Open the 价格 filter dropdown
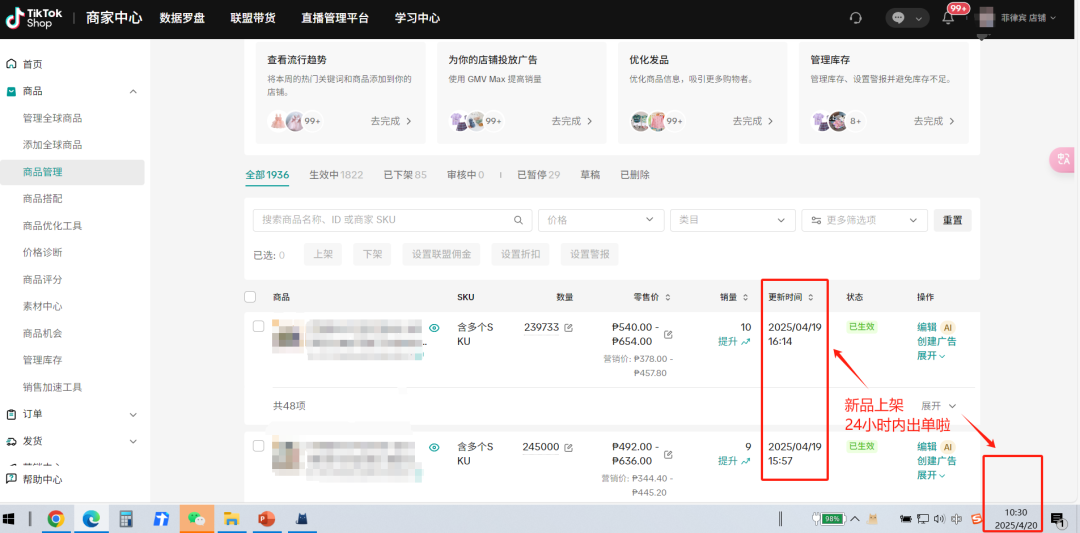The width and height of the screenshot is (1080, 533). click(600, 220)
